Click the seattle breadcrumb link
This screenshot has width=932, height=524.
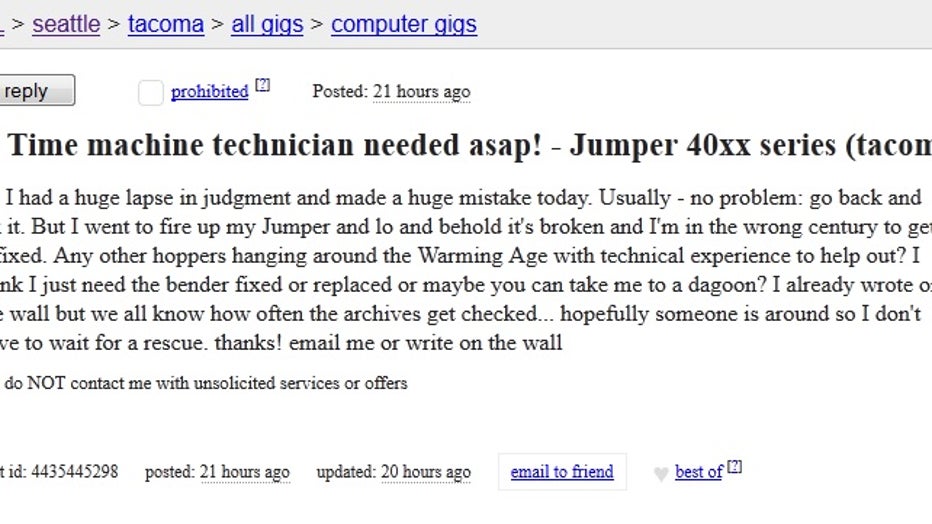point(66,24)
